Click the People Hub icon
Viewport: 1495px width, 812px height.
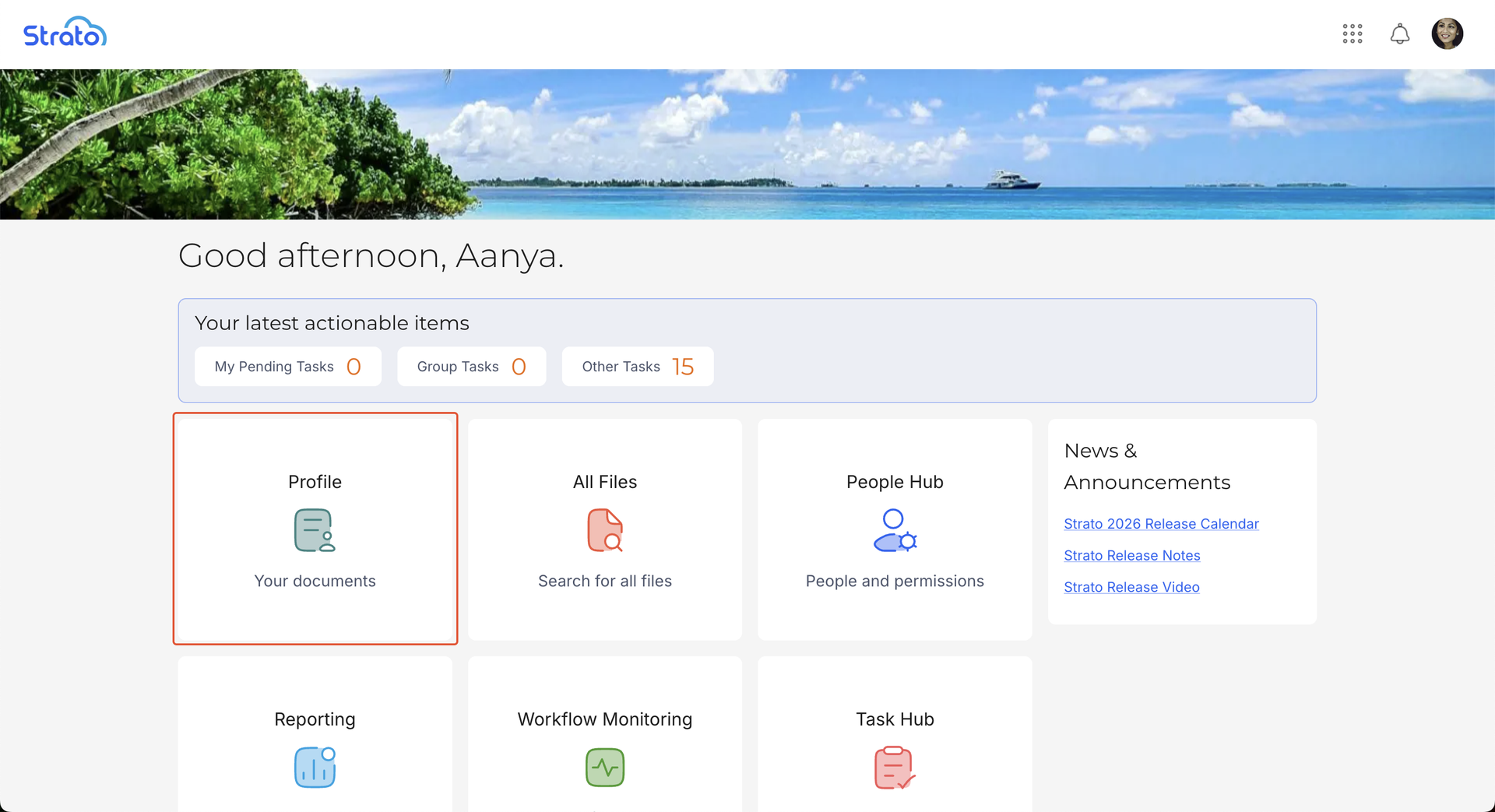(x=895, y=530)
